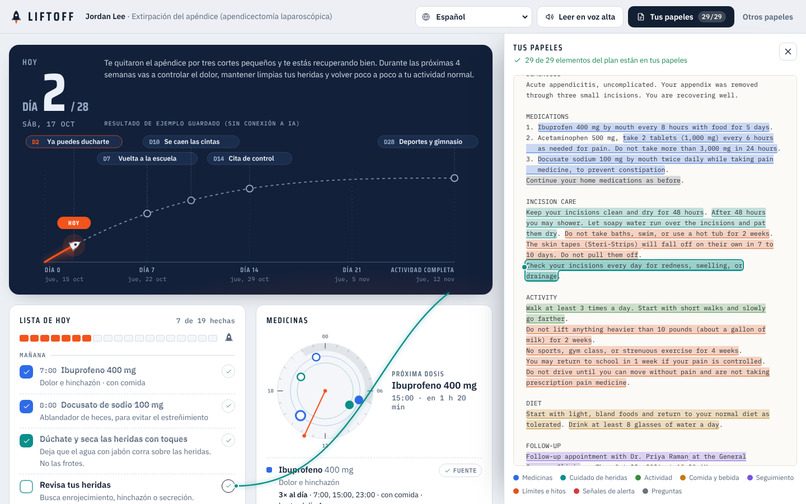Click the rocket marker on recovery curve
The height and width of the screenshot is (504, 806).
click(x=75, y=245)
